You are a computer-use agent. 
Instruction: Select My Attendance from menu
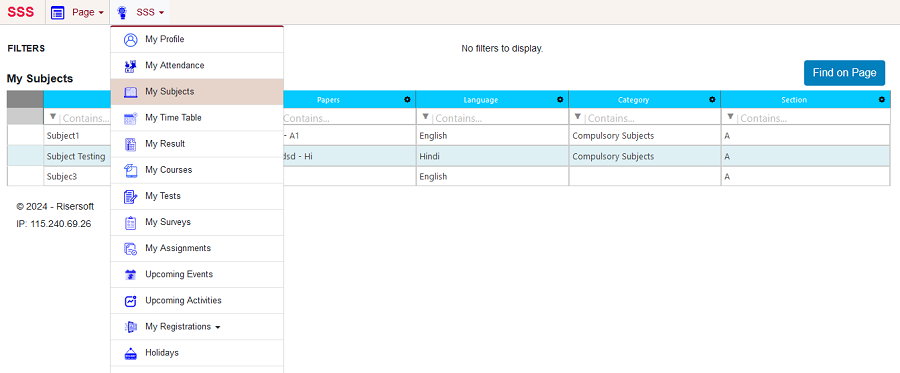tap(197, 66)
